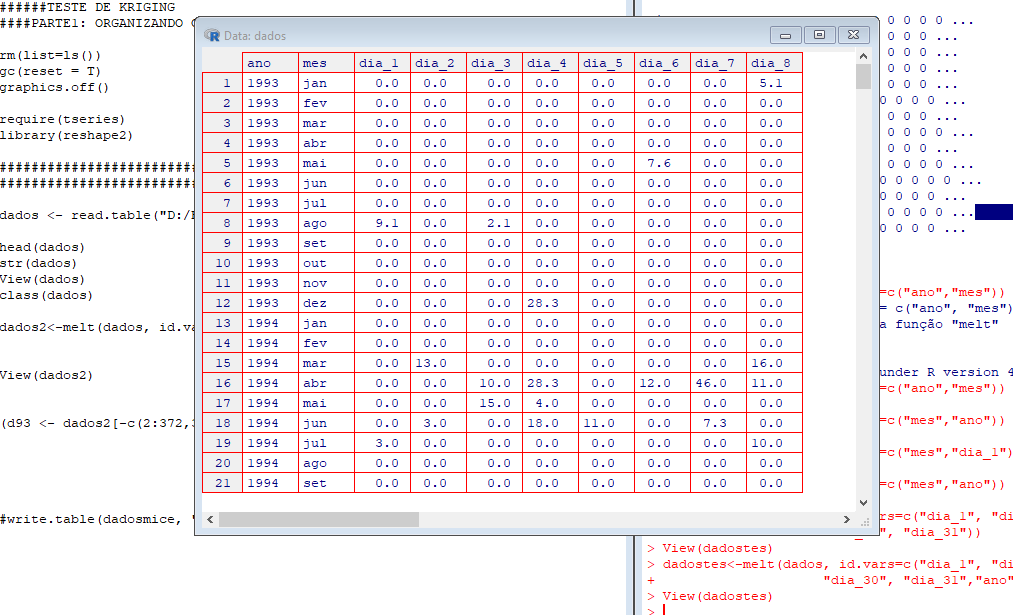
Task: Click the 12.0 value in row 16
Action: pos(662,383)
